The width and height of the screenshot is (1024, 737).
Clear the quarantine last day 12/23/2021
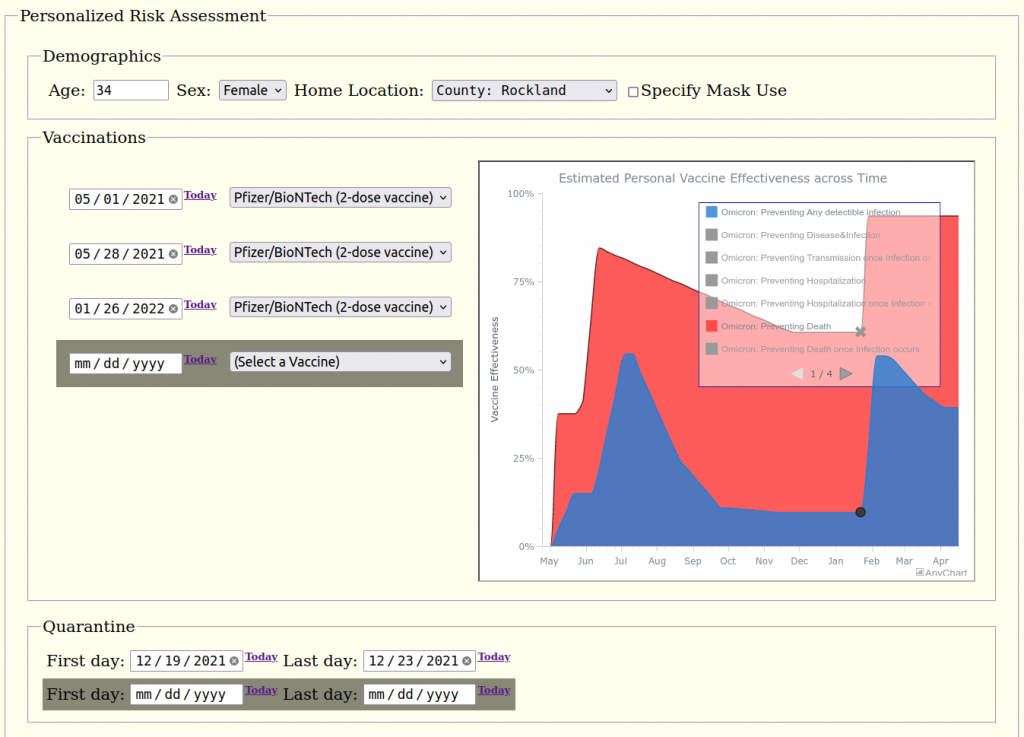point(466,661)
